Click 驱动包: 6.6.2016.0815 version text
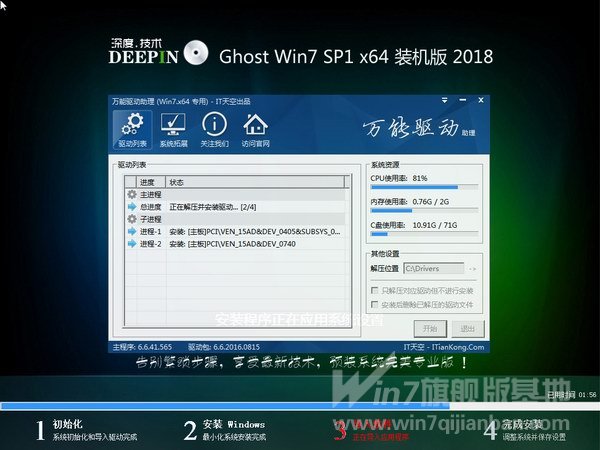 pos(223,347)
